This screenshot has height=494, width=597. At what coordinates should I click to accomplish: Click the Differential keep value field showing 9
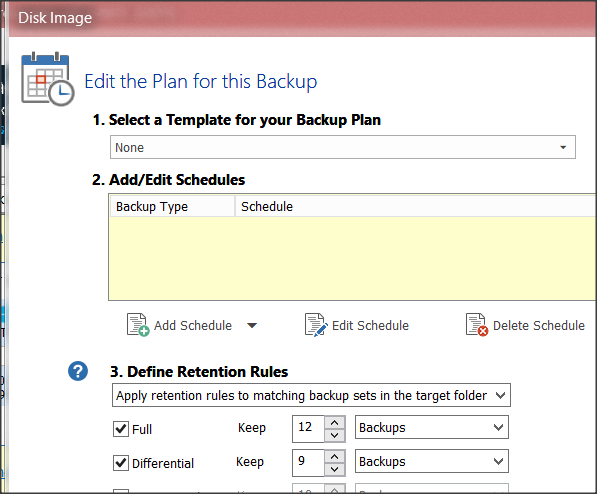tap(308, 462)
